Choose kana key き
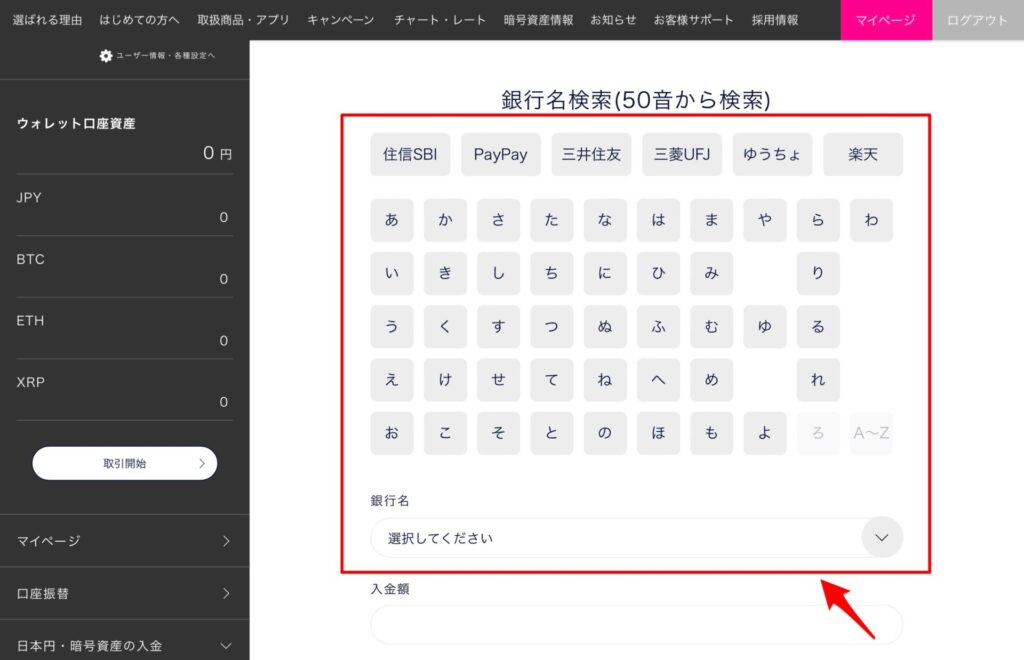This screenshot has height=660, width=1024. click(x=445, y=274)
